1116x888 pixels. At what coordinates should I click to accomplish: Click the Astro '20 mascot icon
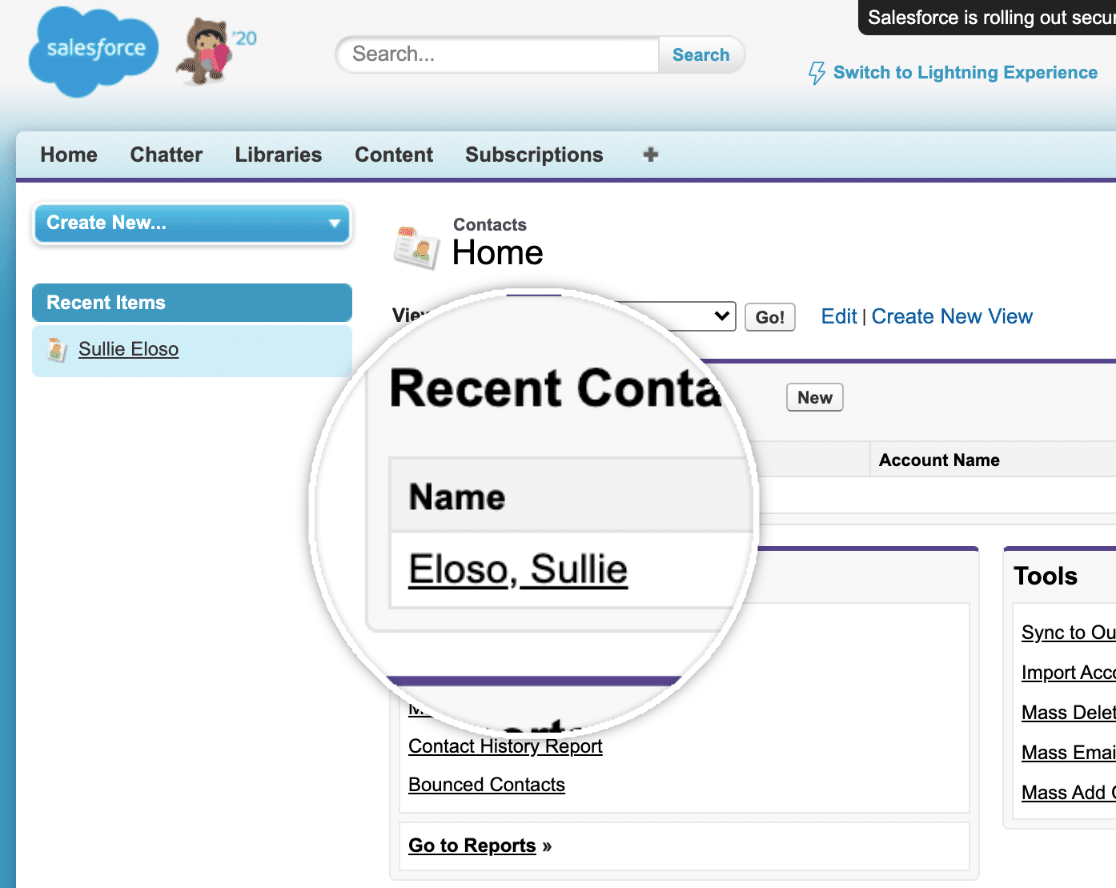(x=215, y=51)
